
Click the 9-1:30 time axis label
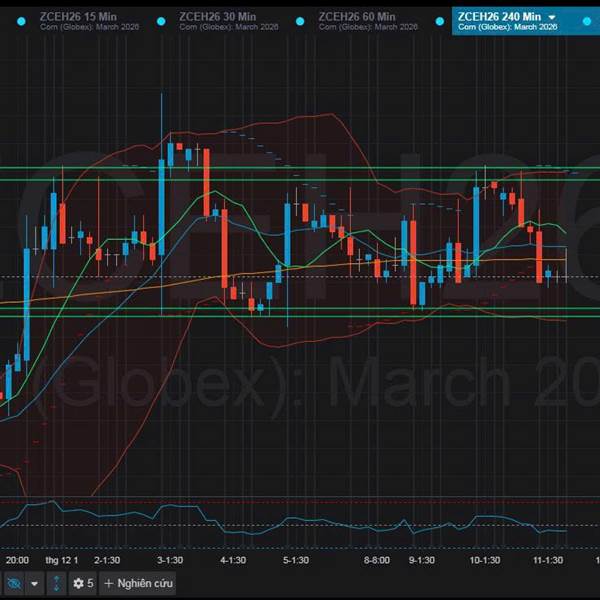pyautogui.click(x=422, y=560)
